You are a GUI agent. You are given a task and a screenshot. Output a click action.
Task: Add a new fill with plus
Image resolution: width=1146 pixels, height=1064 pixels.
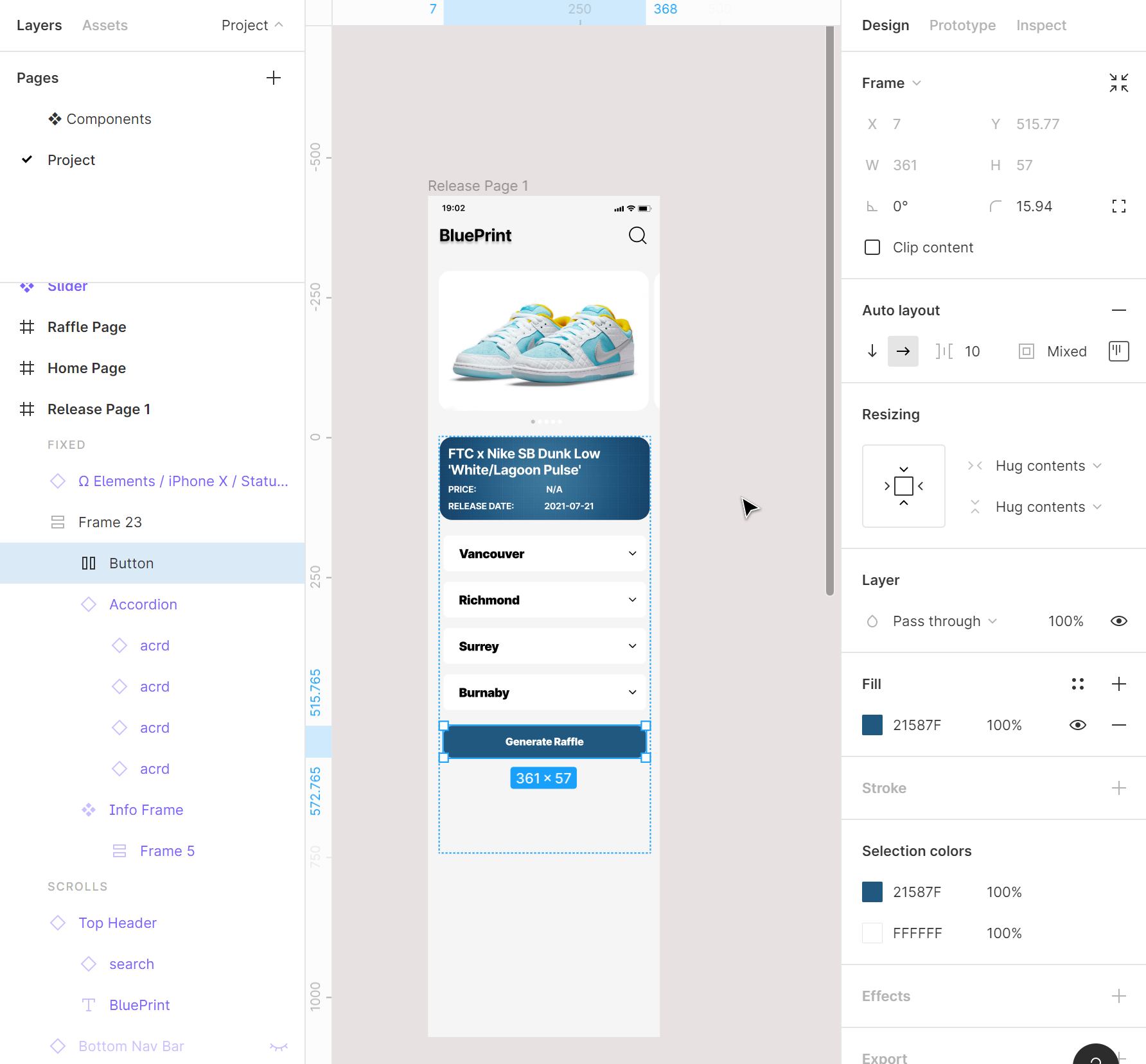(x=1118, y=684)
